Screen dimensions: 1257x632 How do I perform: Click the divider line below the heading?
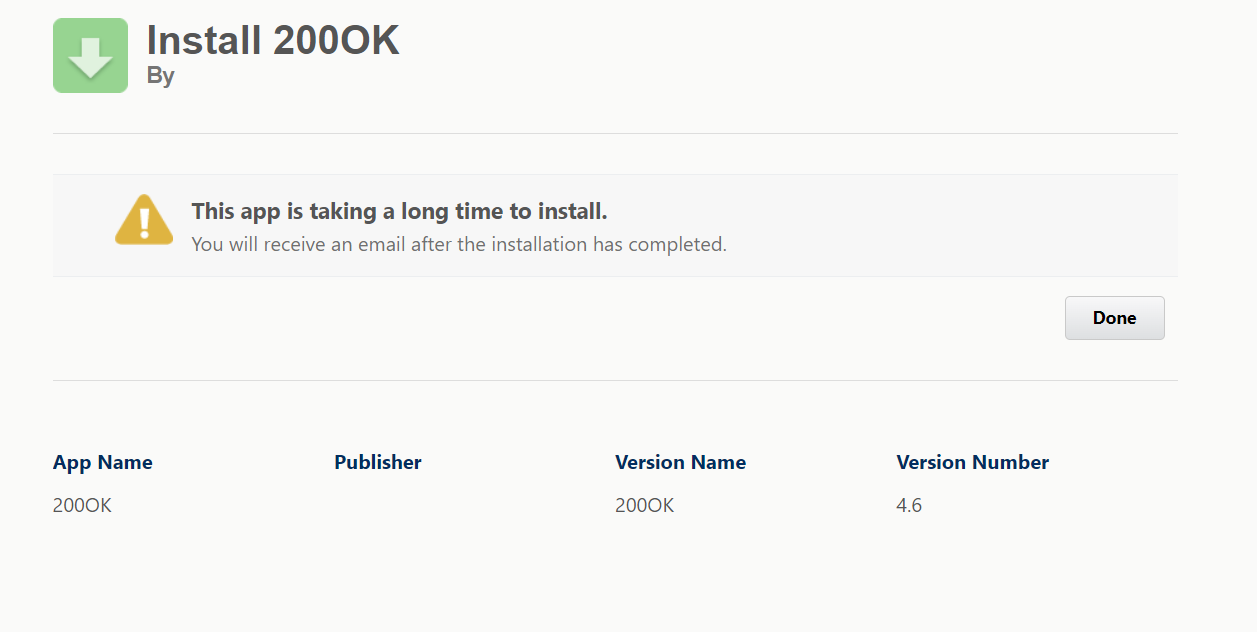click(615, 133)
